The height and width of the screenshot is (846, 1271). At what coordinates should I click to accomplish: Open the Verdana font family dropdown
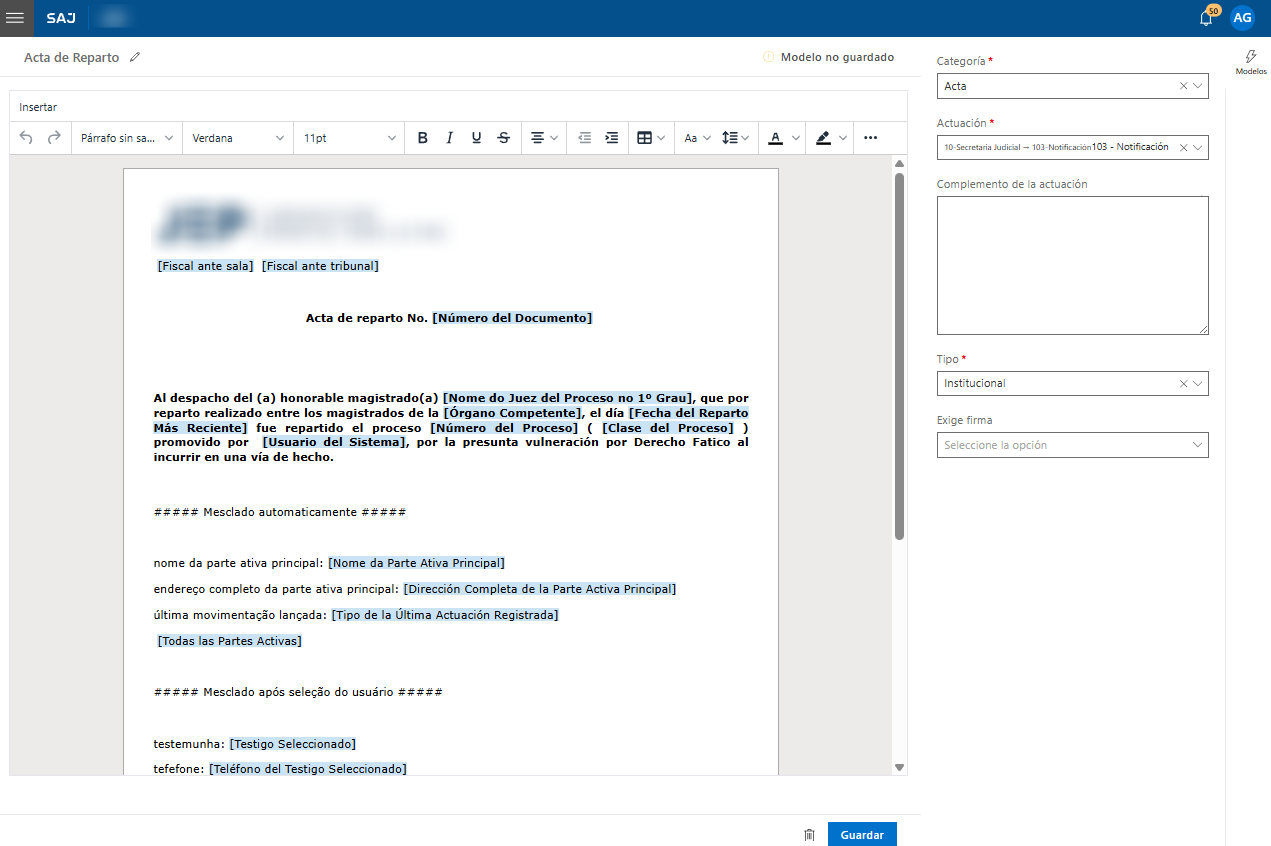[238, 138]
